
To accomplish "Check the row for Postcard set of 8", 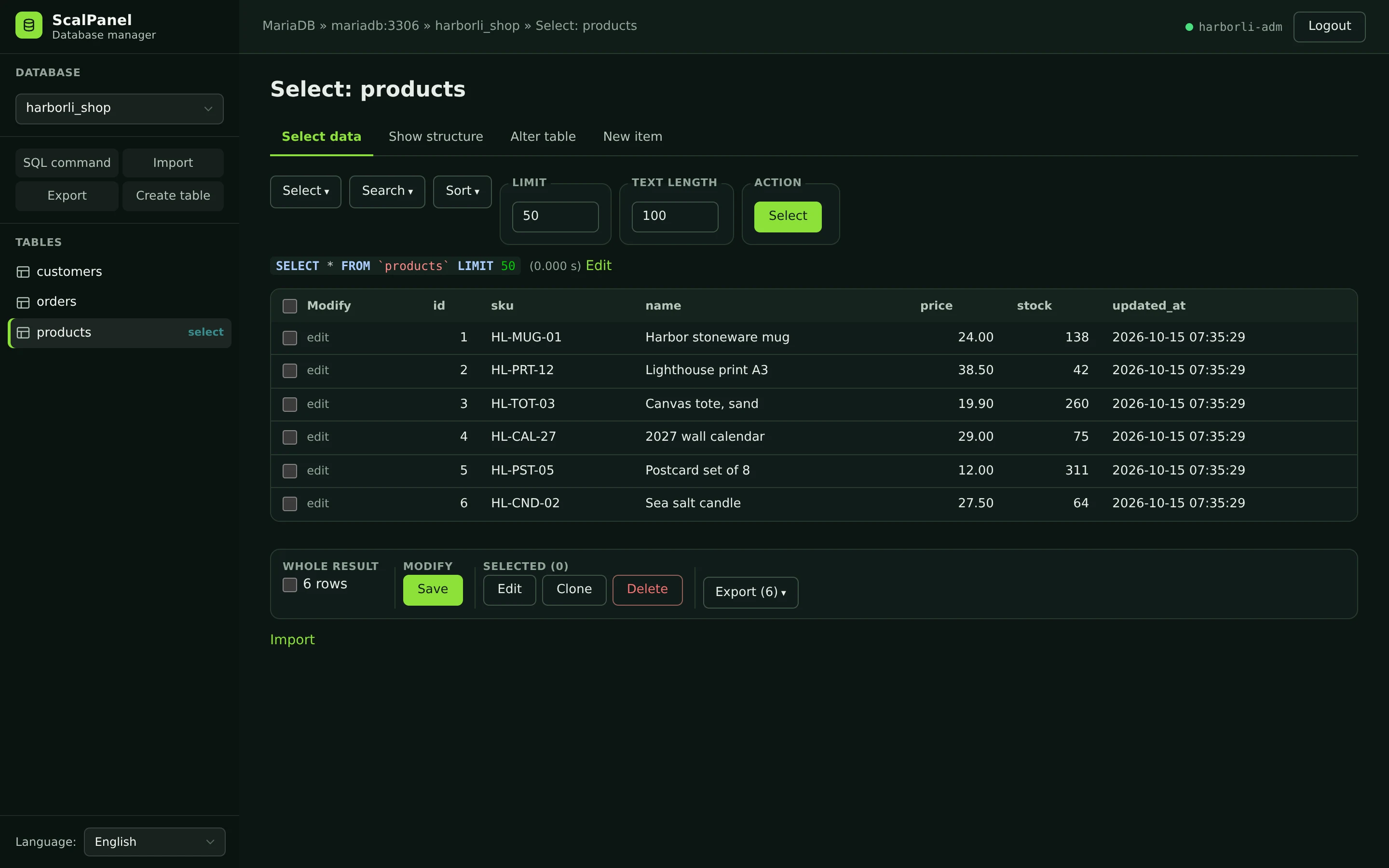I will (x=290, y=471).
